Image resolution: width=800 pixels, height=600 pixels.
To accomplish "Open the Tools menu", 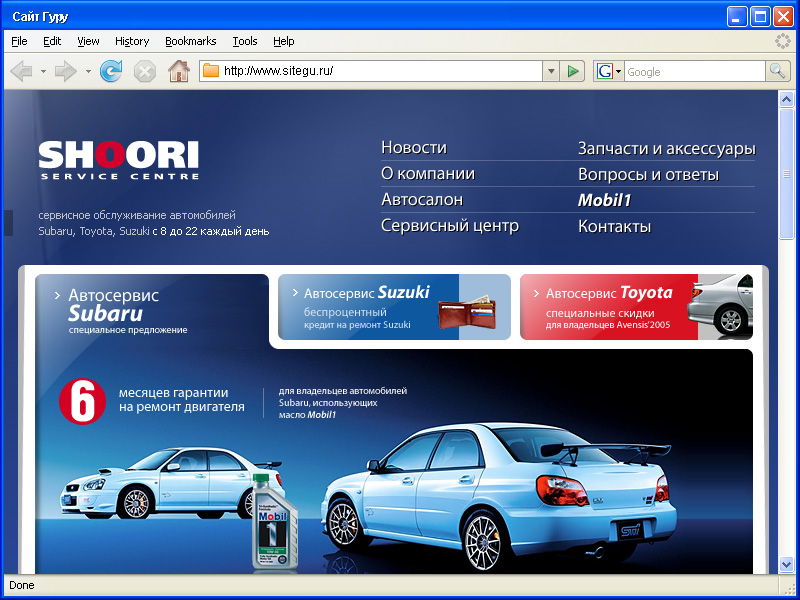I will [x=245, y=41].
